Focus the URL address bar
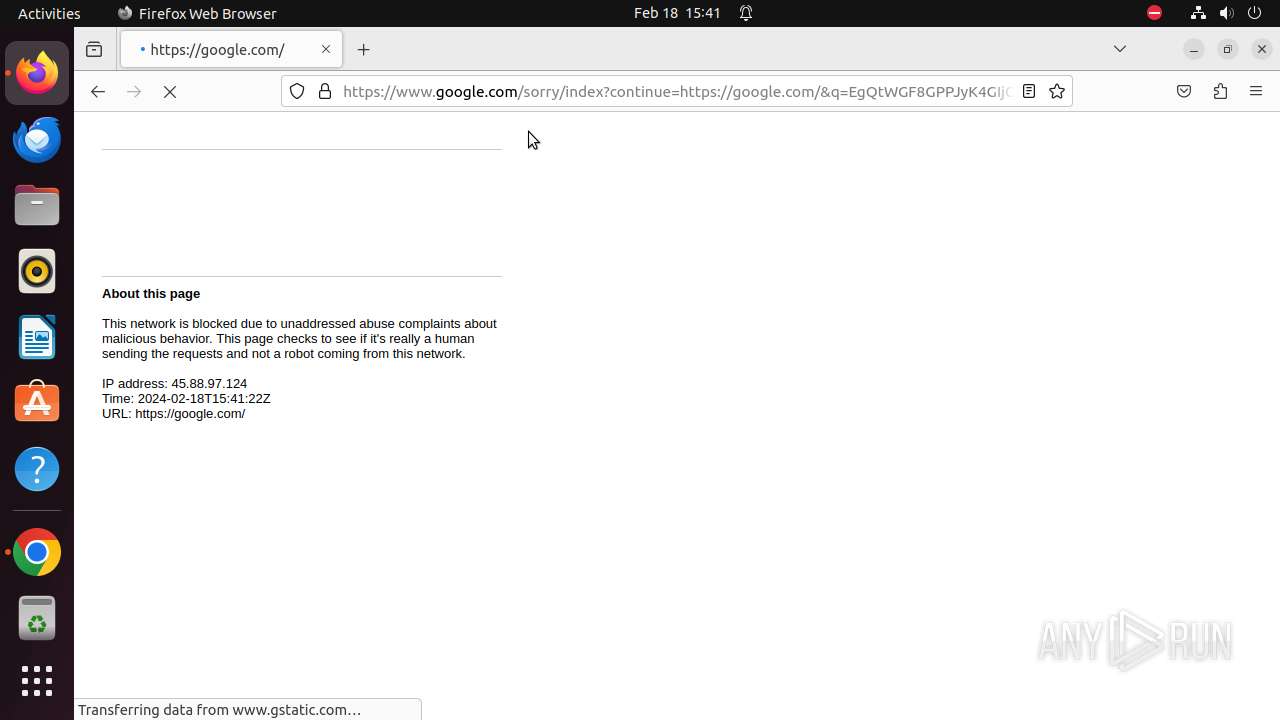The image size is (1280, 720). coord(676,91)
